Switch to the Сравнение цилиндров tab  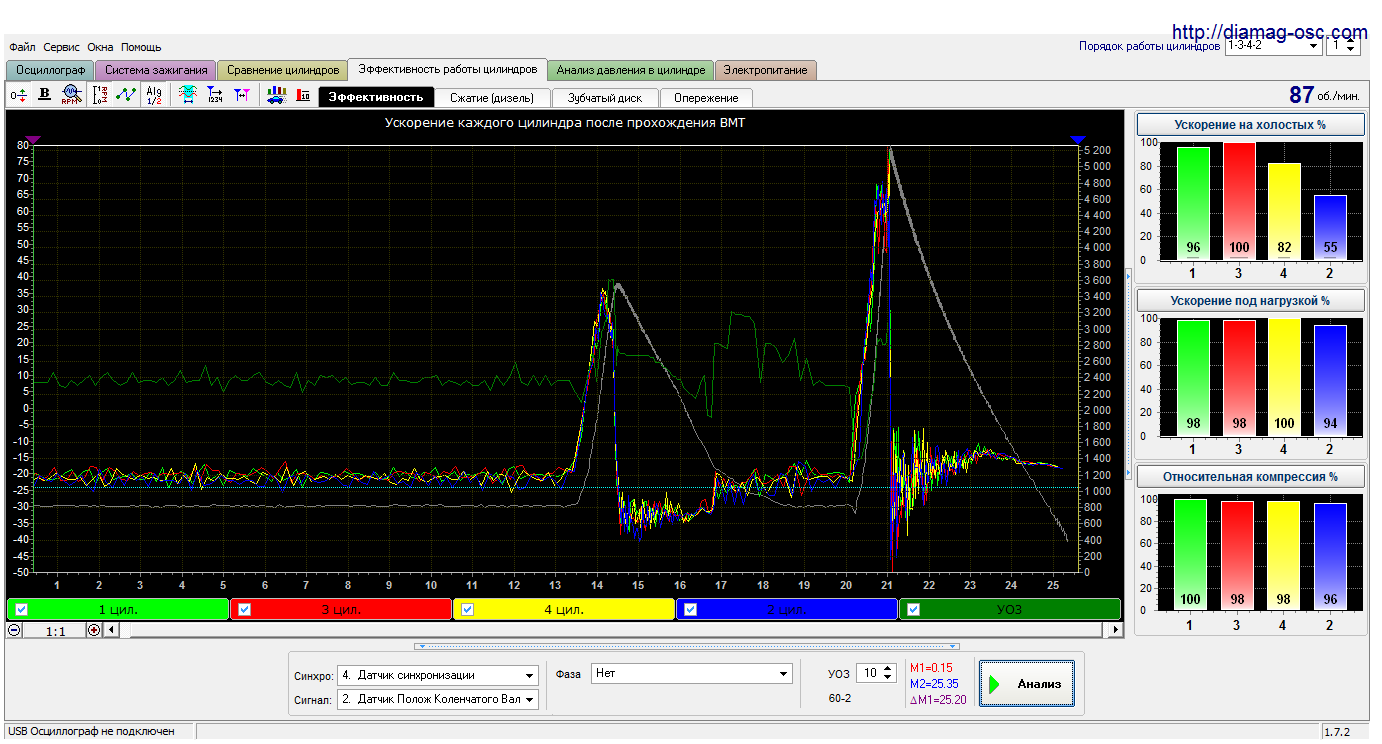point(283,70)
